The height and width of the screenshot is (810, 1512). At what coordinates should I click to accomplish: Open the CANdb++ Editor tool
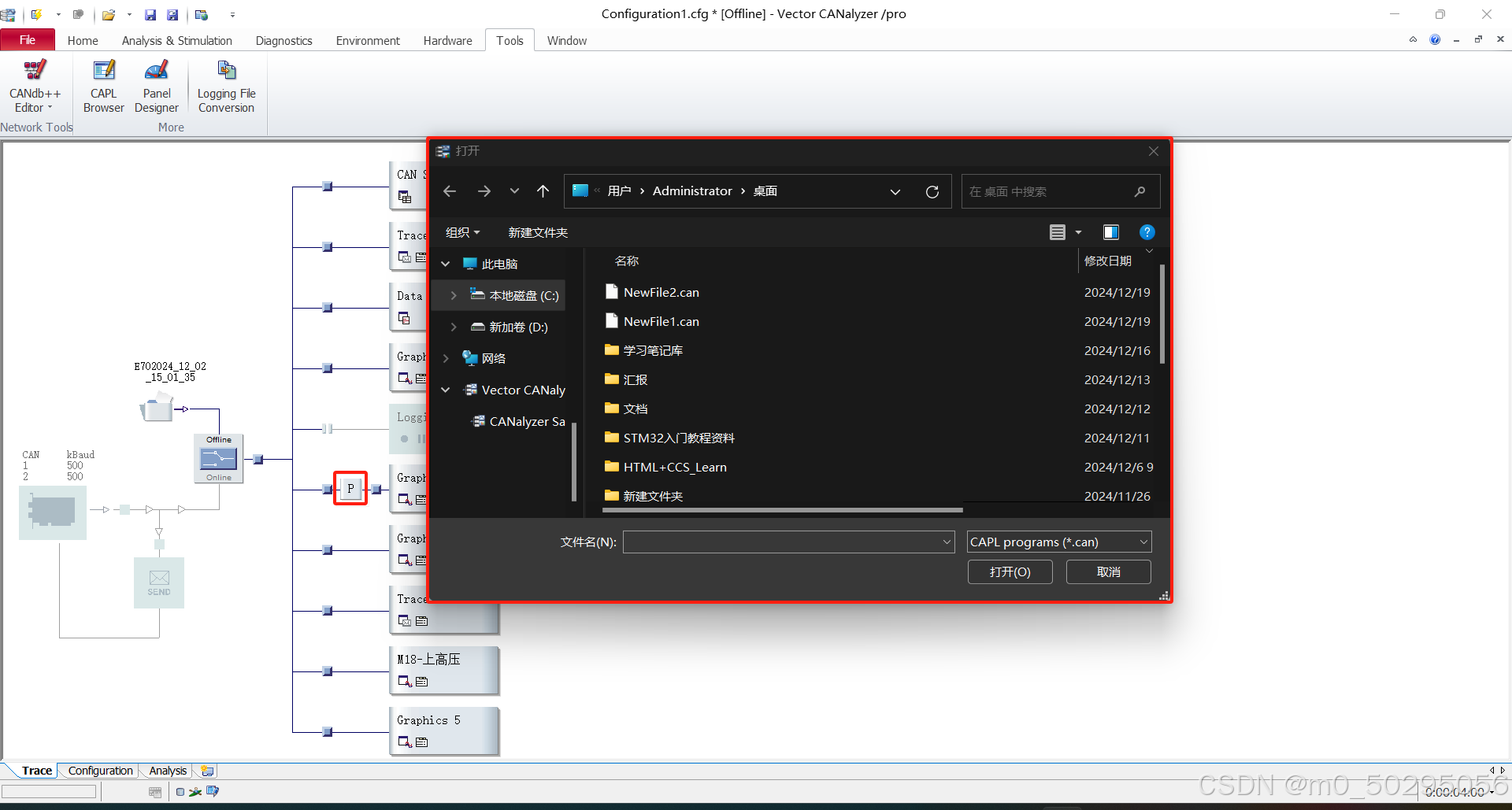point(34,85)
